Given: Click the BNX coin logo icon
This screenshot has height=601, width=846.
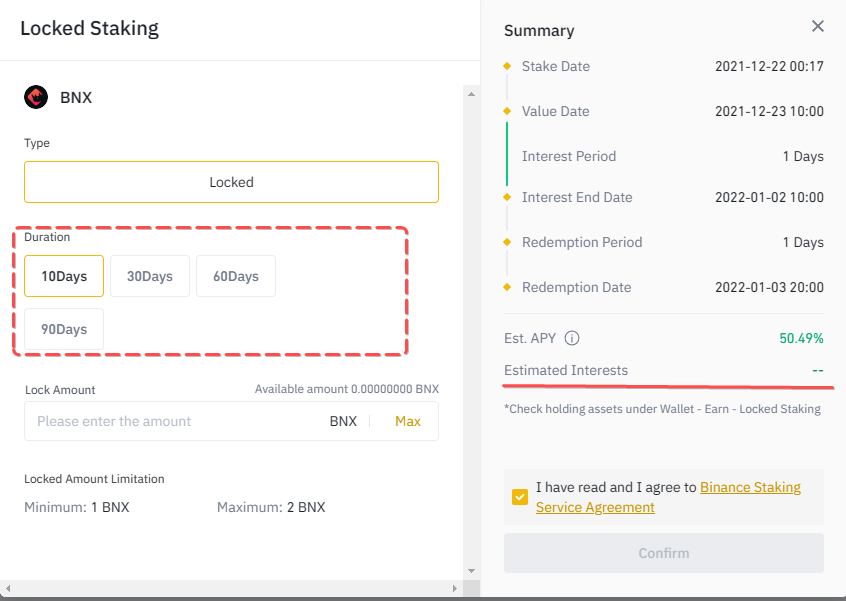Looking at the screenshot, I should (x=36, y=97).
